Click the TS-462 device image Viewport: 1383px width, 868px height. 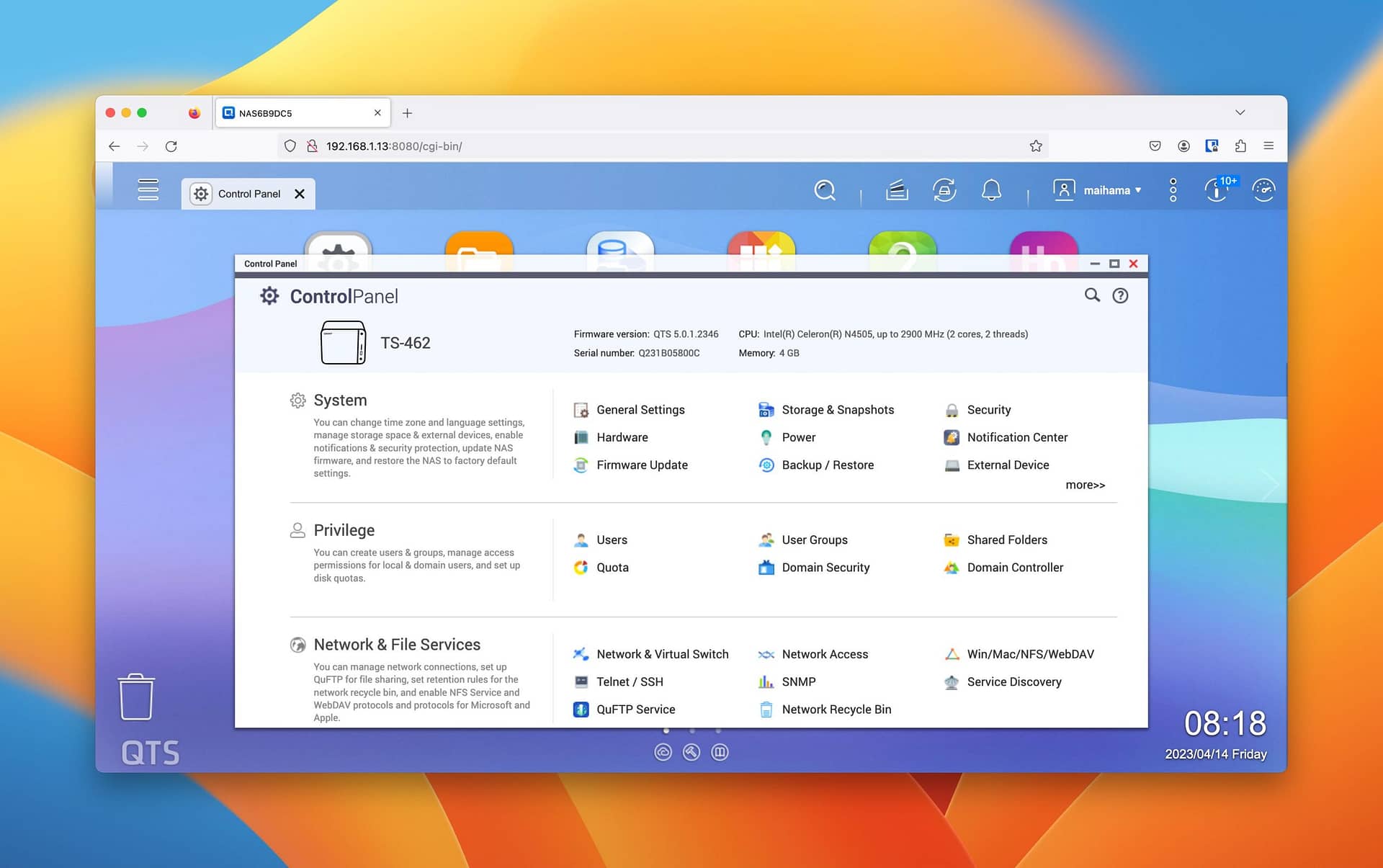click(x=343, y=343)
